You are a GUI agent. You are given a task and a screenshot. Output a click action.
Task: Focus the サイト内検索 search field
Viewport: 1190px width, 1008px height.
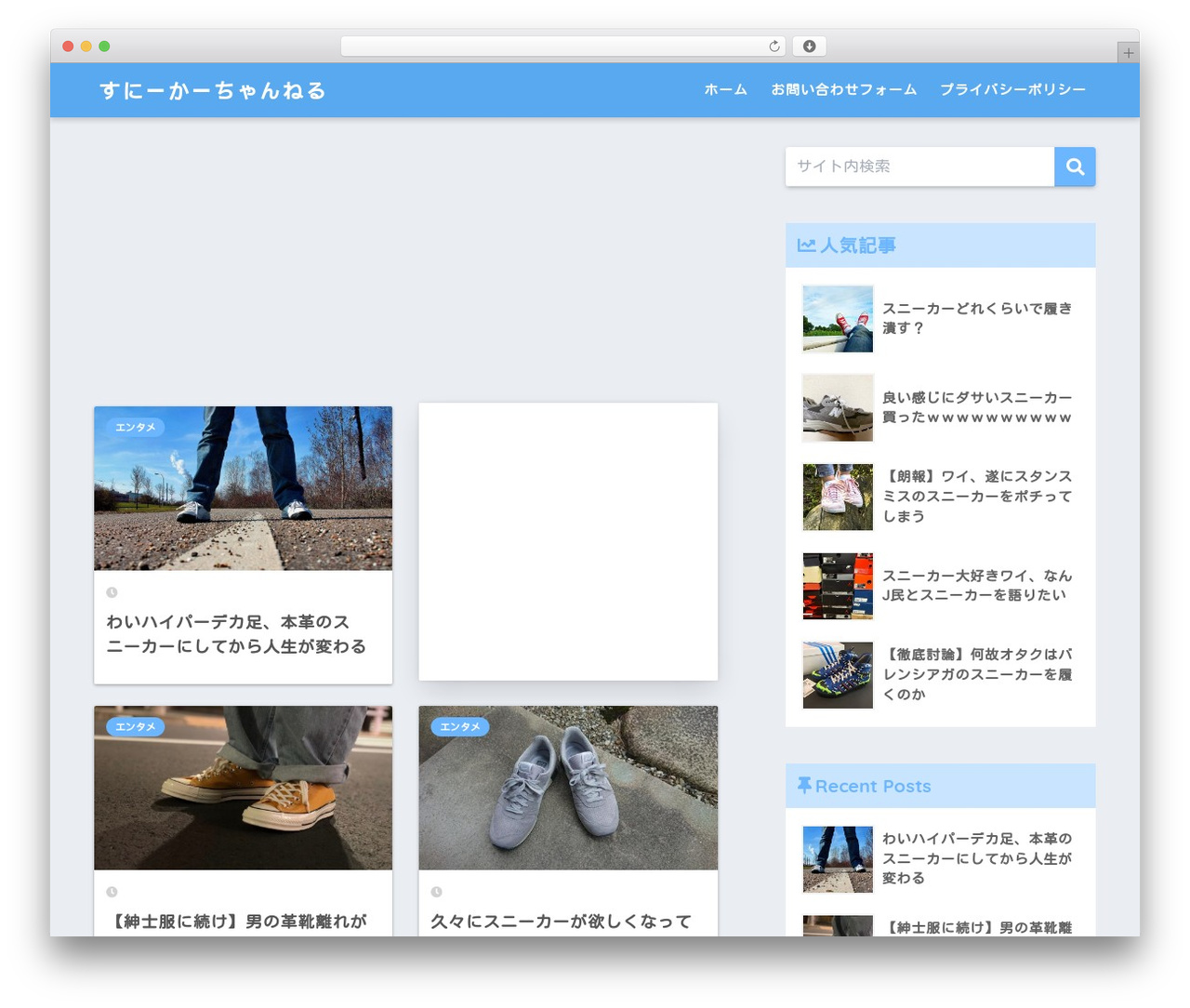(x=919, y=166)
